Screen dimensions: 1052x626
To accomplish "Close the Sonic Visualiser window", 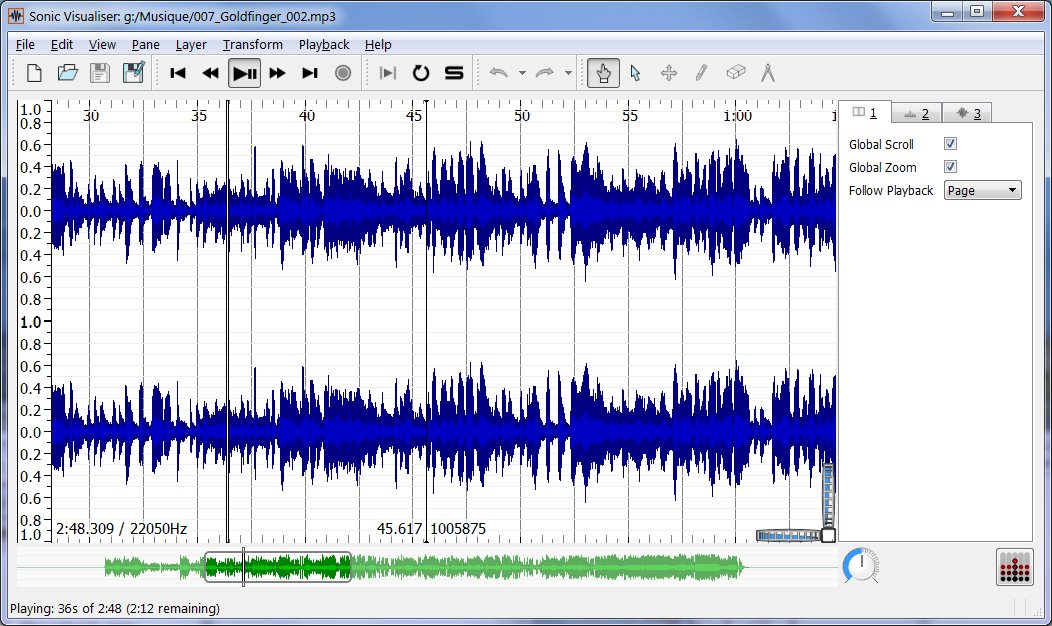I will (1018, 12).
